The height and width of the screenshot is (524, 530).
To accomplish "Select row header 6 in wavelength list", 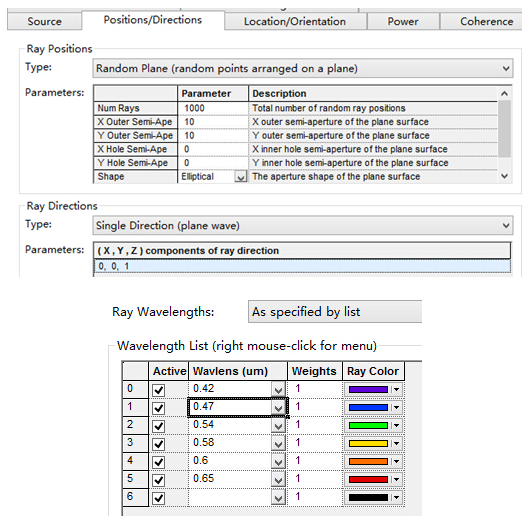I will (x=136, y=497).
